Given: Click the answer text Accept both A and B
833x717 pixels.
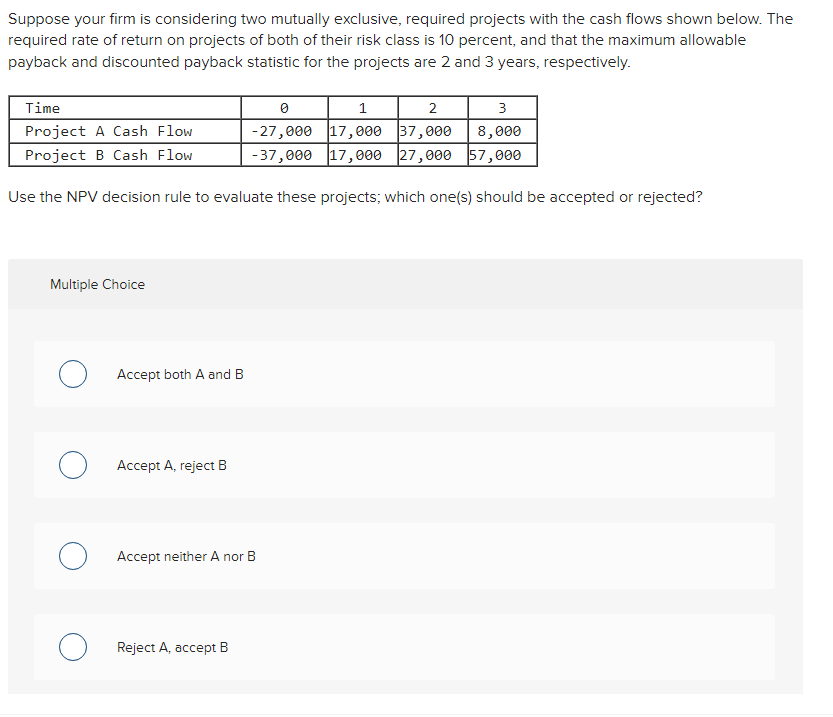Looking at the screenshot, I should (x=180, y=374).
